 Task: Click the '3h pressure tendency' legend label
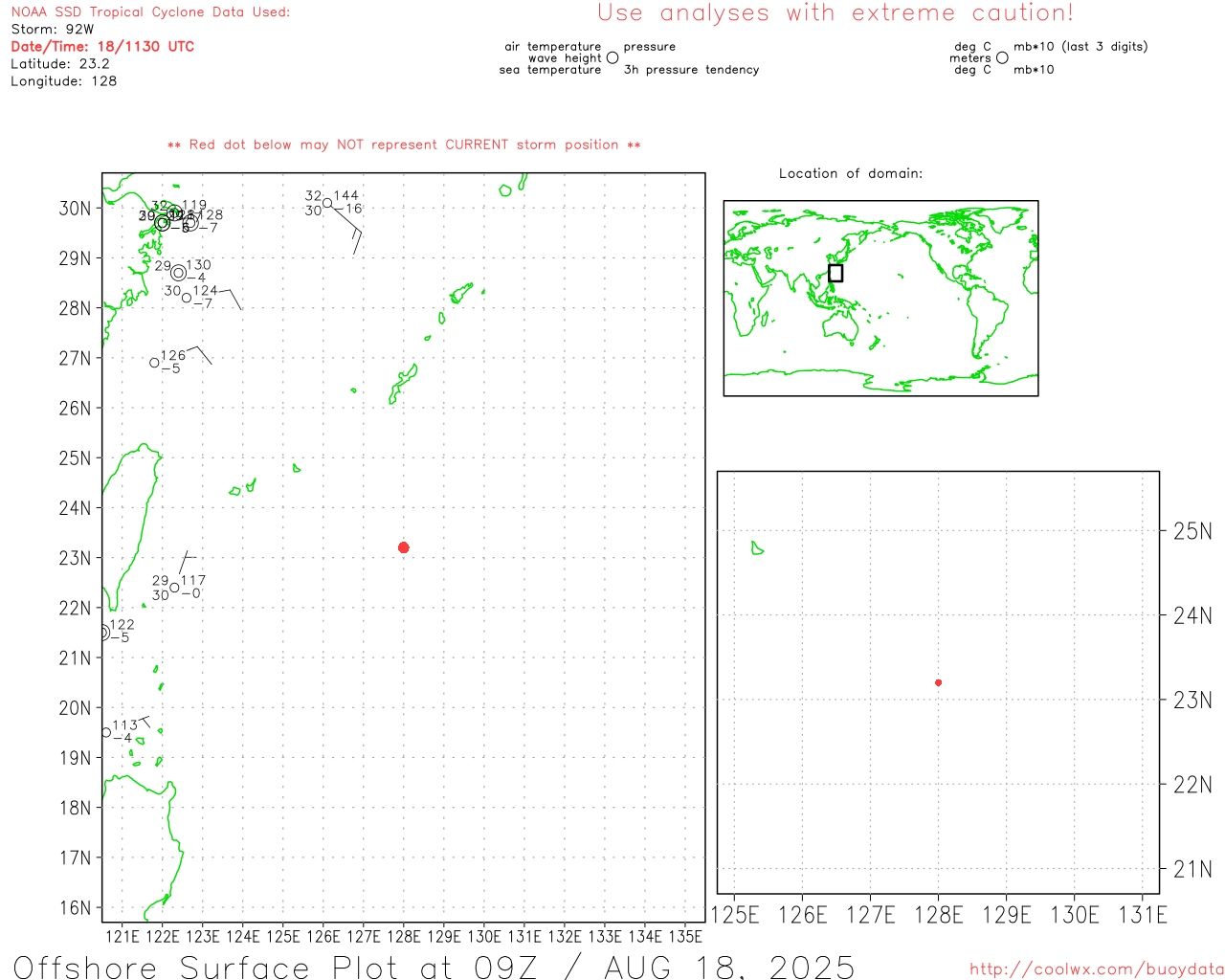(x=691, y=70)
